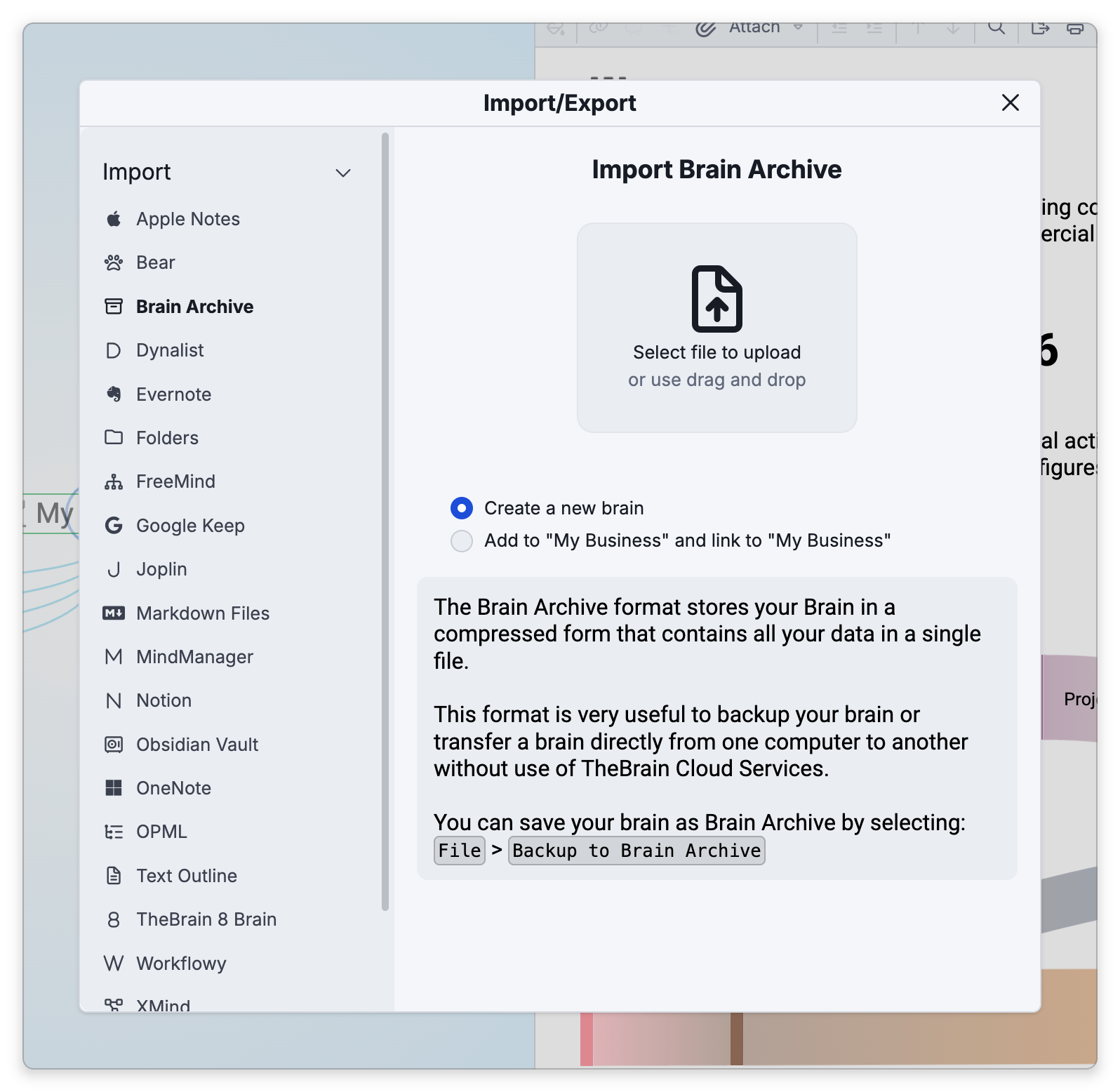This screenshot has width=1120, height=1092.
Task: Click the print icon in the notes toolbar
Action: tap(1075, 28)
